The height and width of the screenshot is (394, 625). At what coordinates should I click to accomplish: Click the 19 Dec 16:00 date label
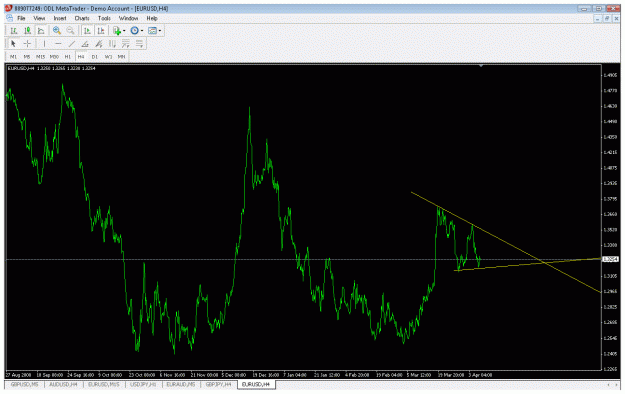(x=265, y=375)
